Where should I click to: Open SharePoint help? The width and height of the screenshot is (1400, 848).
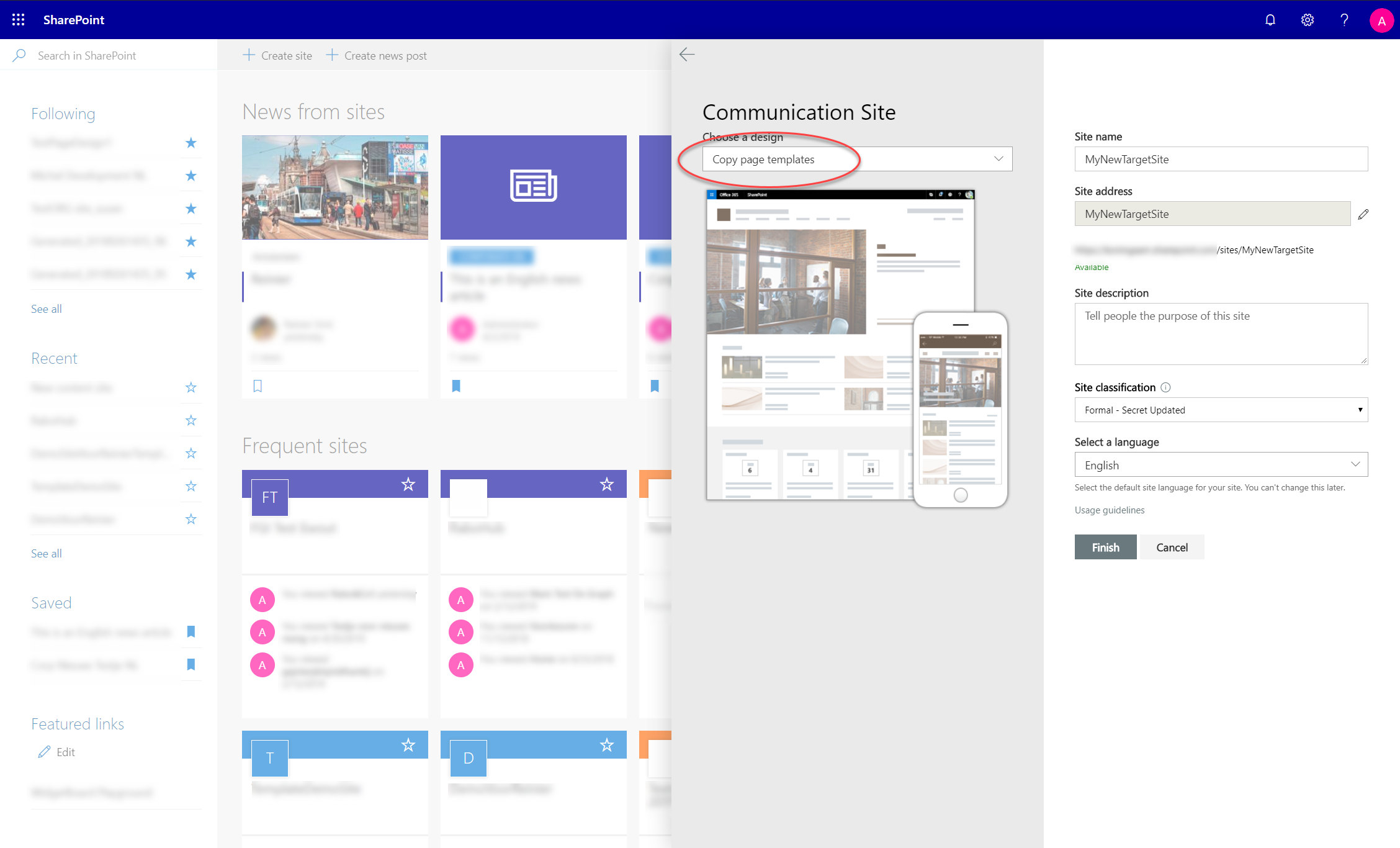(x=1344, y=19)
